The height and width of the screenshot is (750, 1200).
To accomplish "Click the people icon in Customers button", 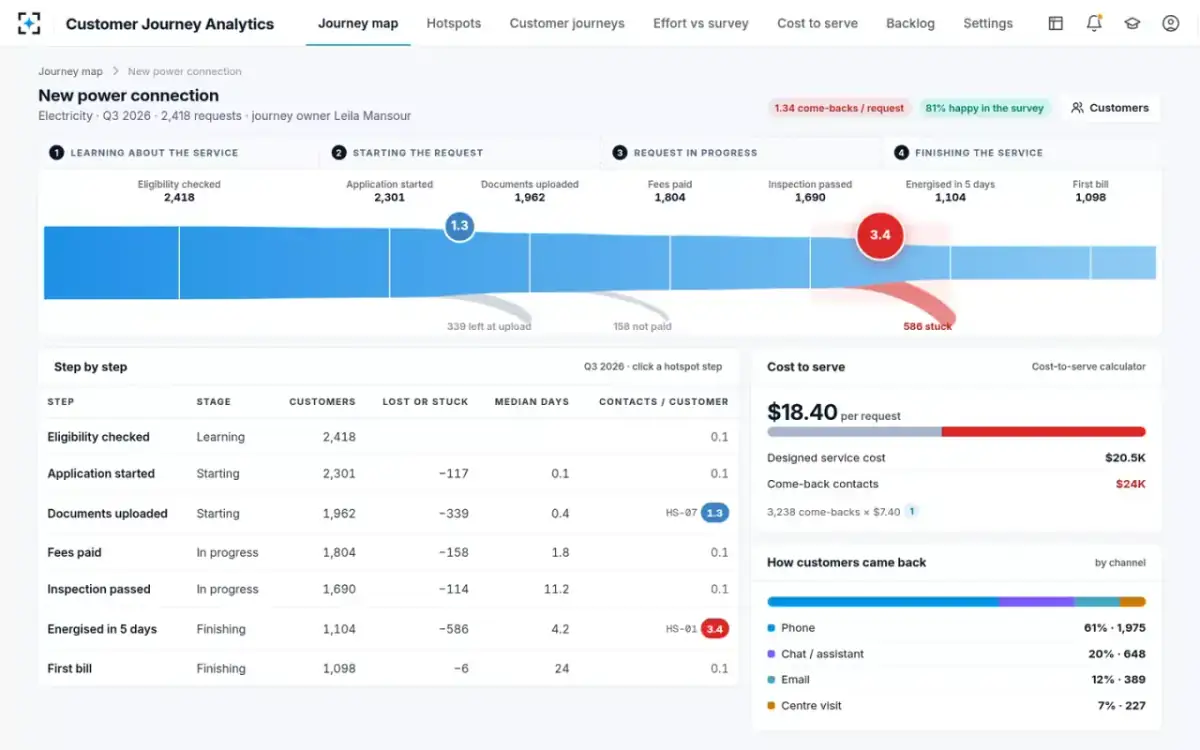I will point(1077,108).
